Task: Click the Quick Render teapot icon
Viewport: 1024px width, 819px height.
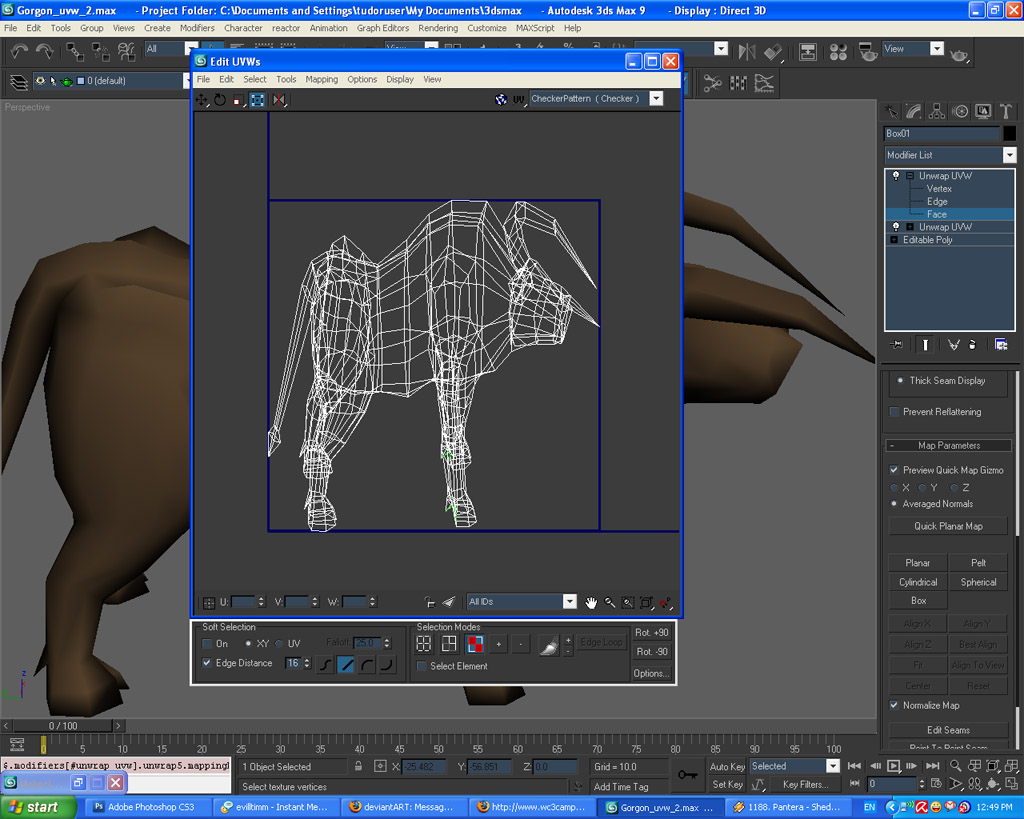Action: click(959, 55)
